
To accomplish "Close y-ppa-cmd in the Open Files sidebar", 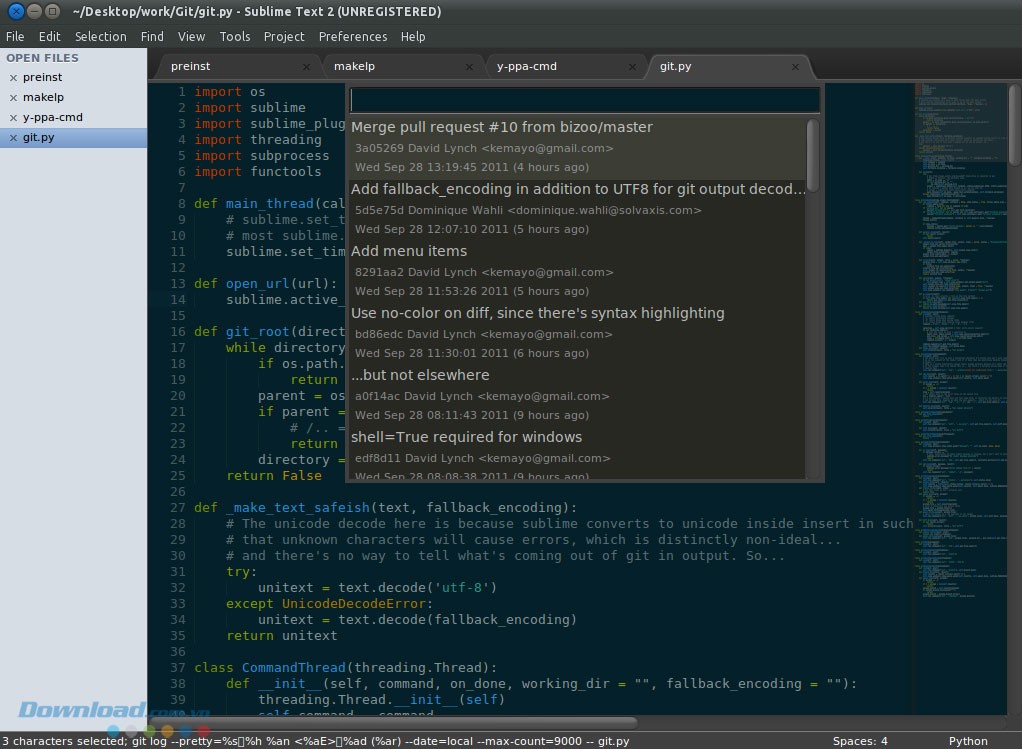I will (x=13, y=118).
